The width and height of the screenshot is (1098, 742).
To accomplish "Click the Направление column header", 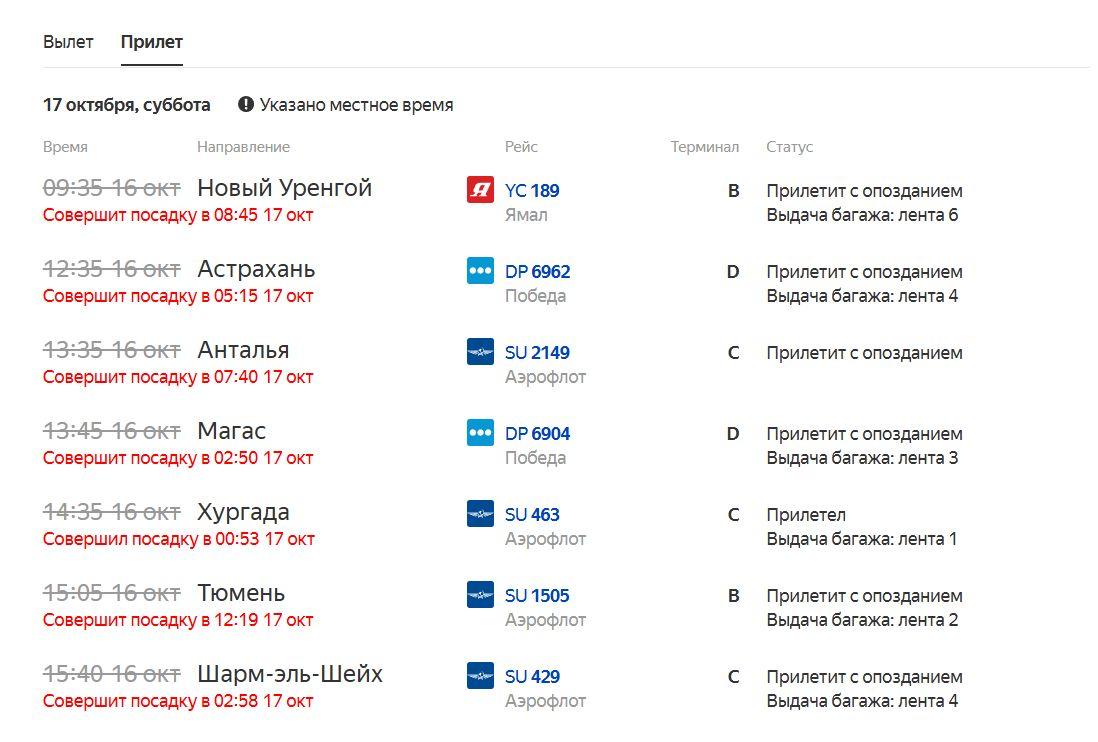I will tap(244, 147).
